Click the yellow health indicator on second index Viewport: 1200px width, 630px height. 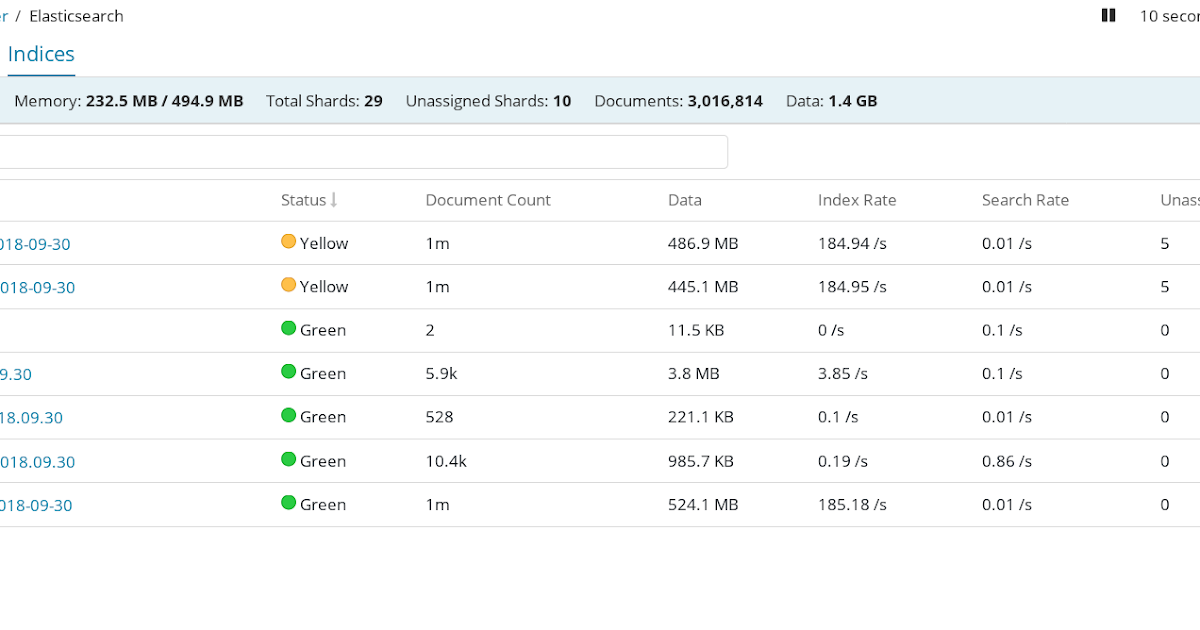click(288, 286)
